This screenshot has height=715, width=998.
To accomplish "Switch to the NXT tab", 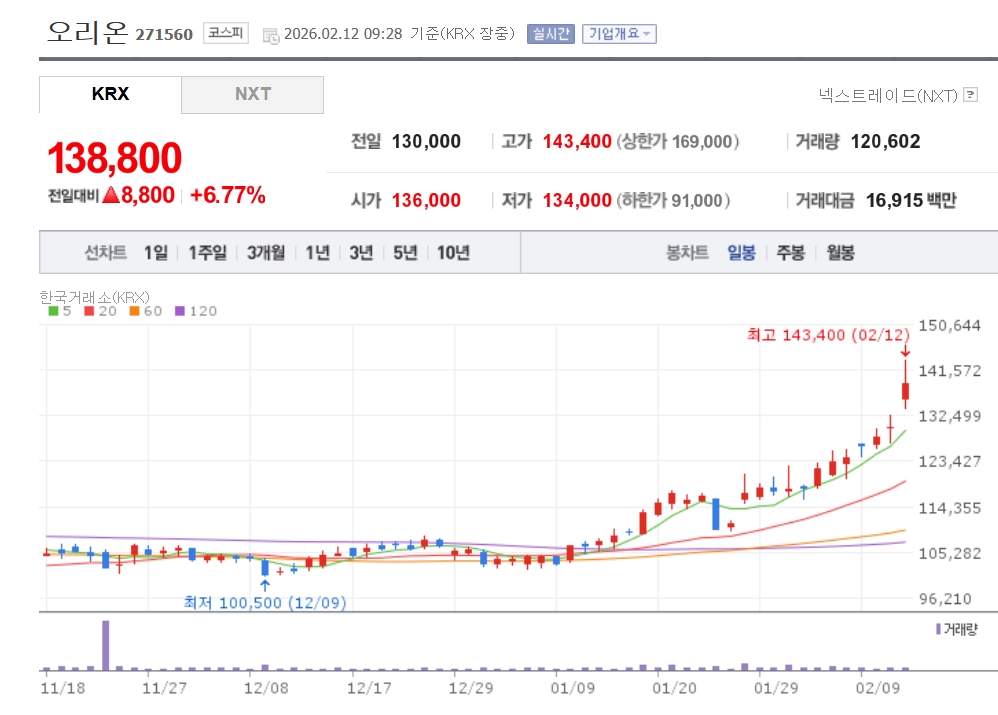I will coord(253,94).
